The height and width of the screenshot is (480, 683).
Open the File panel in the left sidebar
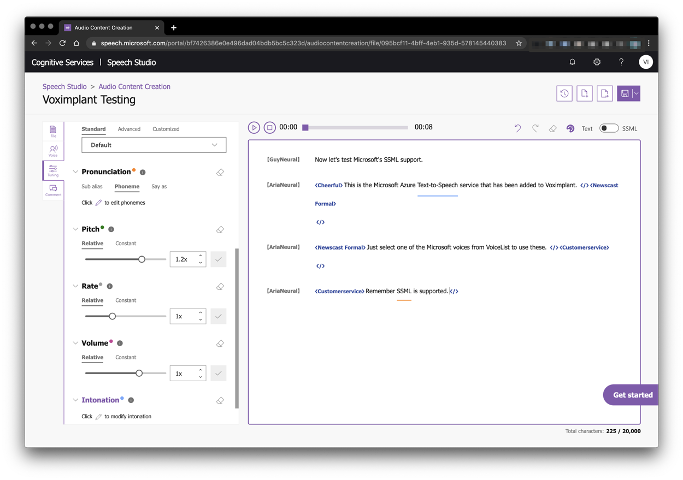(x=53, y=131)
